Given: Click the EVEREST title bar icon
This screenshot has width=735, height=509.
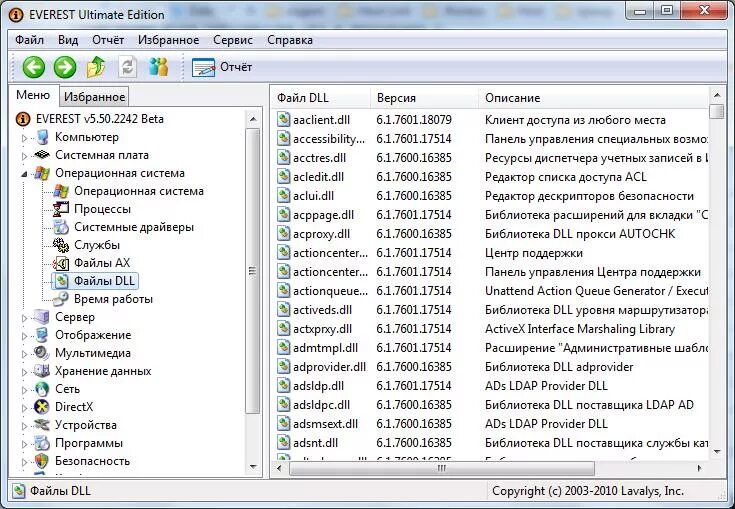Looking at the screenshot, I should (x=15, y=15).
